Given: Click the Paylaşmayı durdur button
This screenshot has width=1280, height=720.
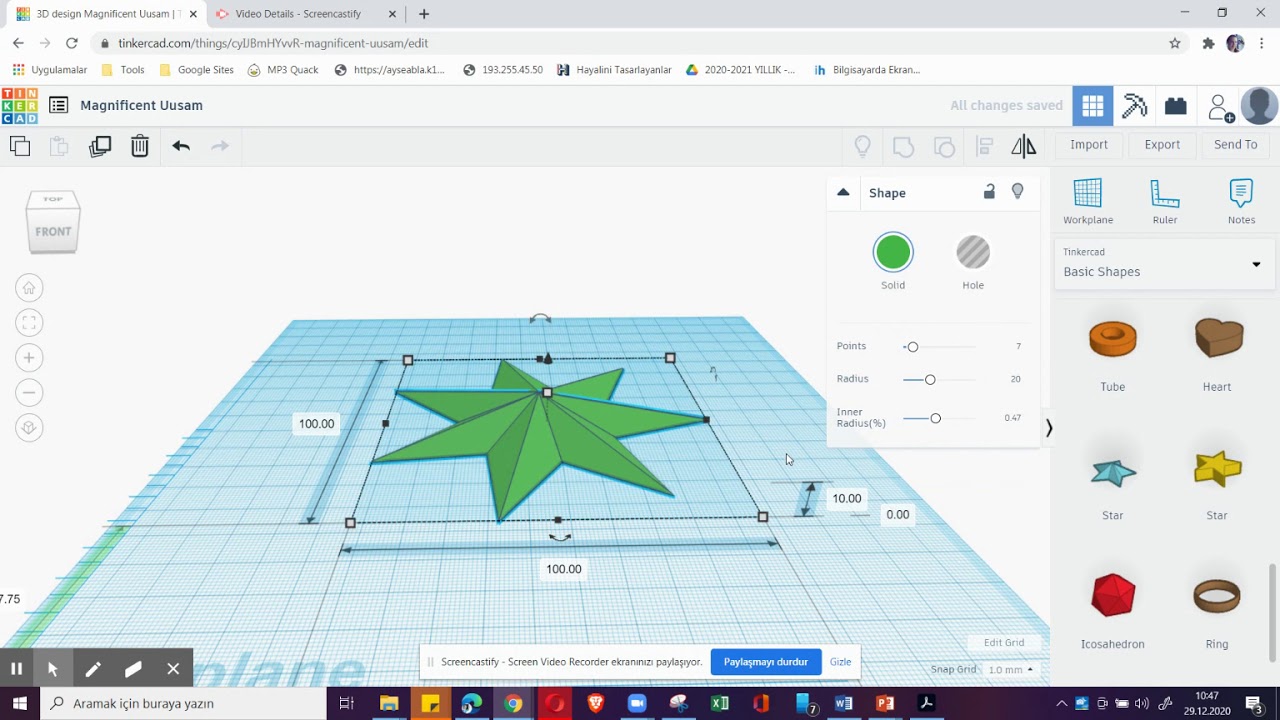Looking at the screenshot, I should point(766,662).
